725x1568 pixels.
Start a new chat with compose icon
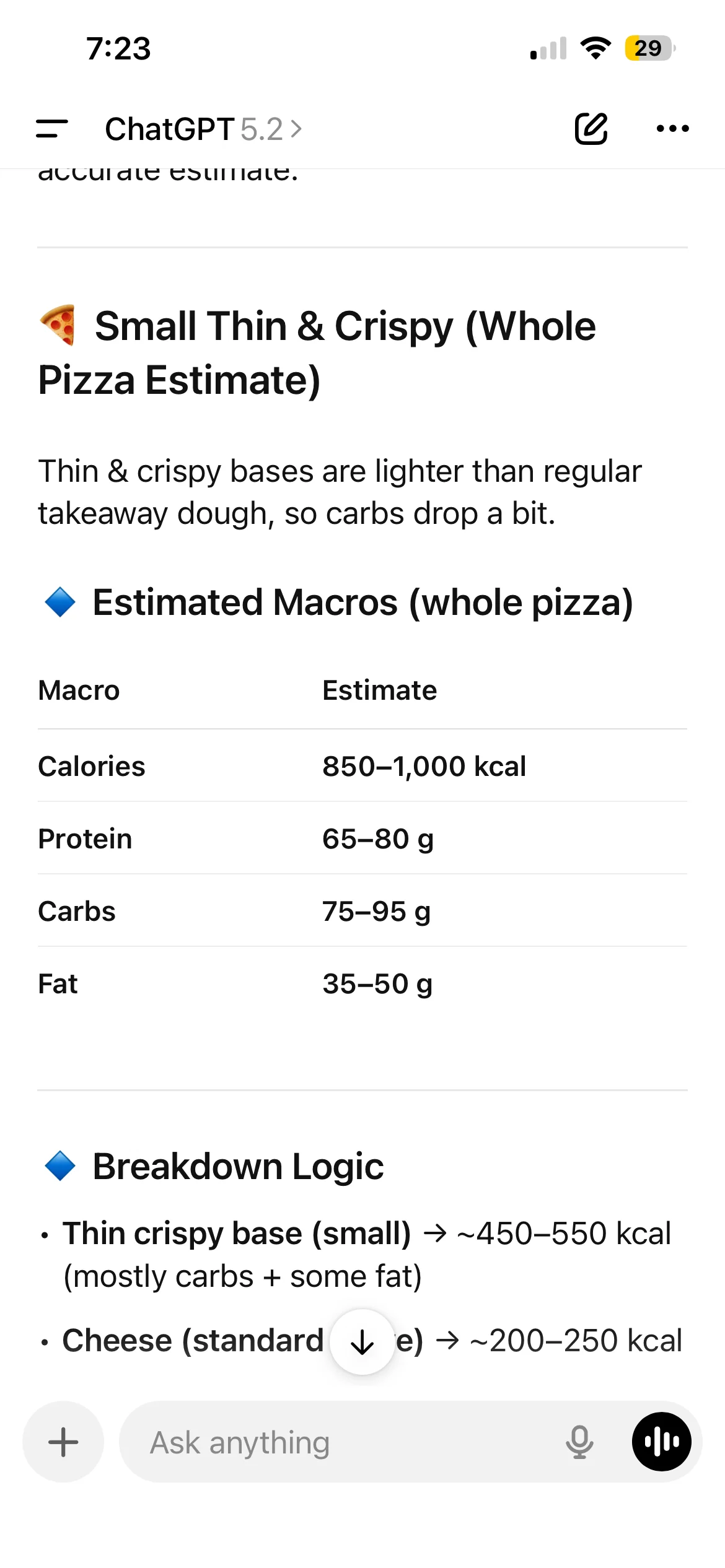click(x=591, y=129)
